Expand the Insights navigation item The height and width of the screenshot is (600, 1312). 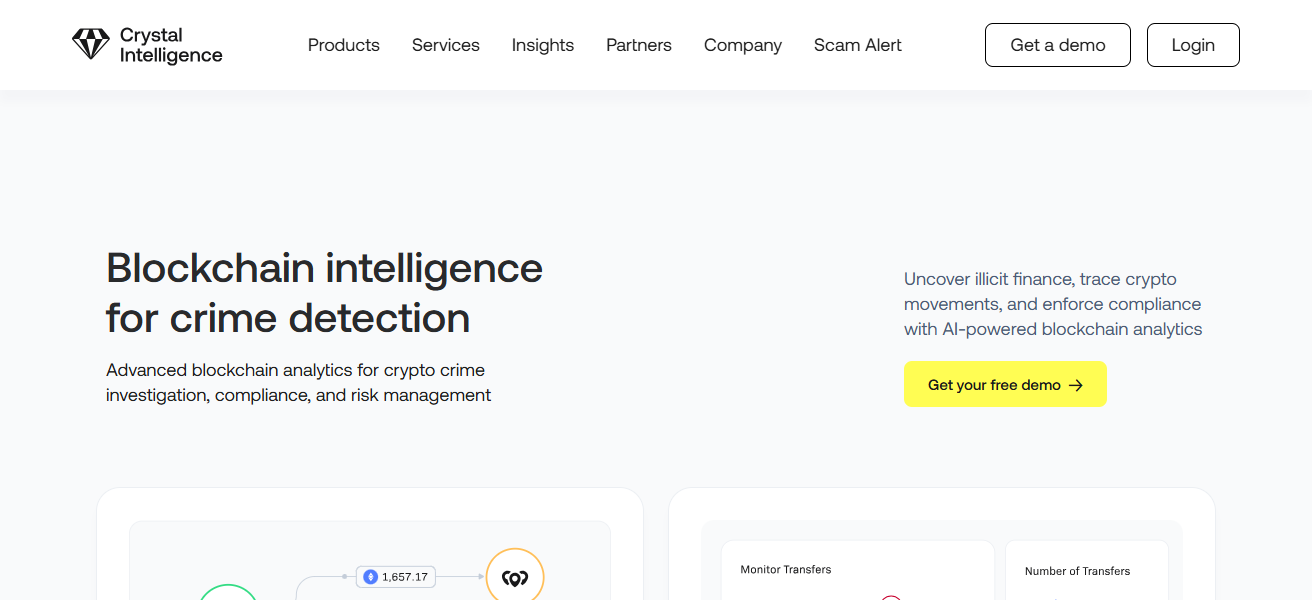(542, 45)
